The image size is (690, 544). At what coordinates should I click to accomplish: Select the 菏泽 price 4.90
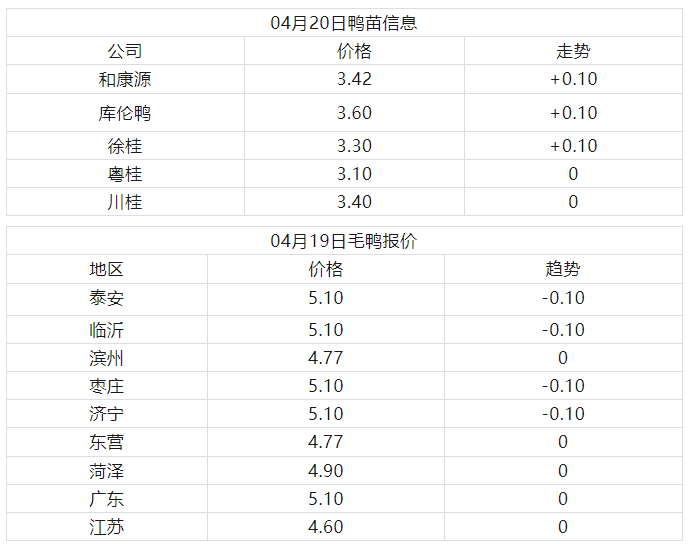coord(326,471)
